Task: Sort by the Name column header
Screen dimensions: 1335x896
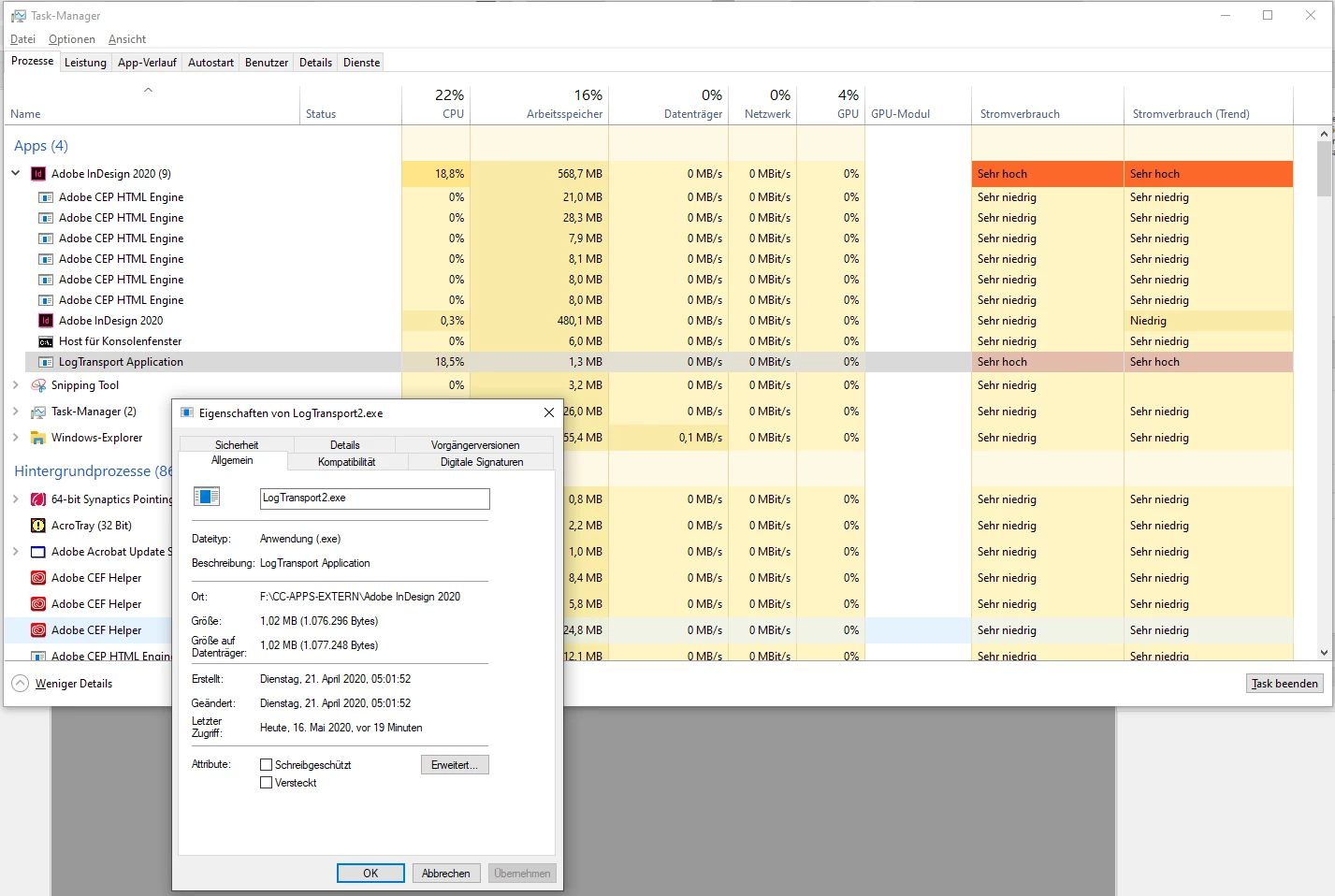Action: pos(152,105)
